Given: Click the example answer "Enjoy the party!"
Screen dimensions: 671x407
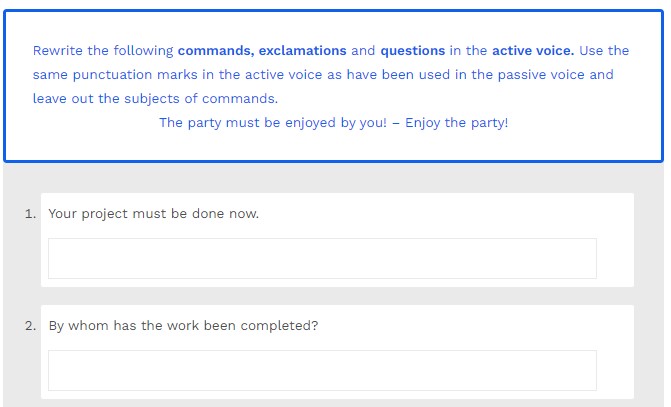Looking at the screenshot, I should pos(456,123).
